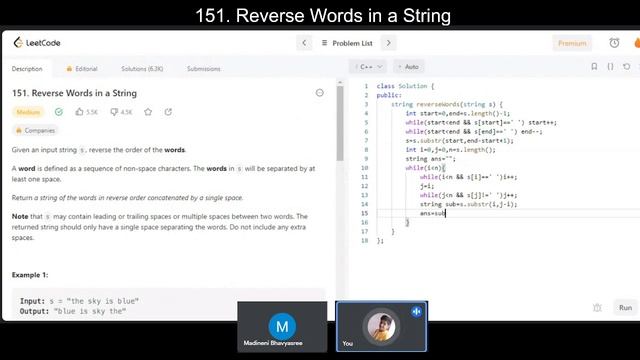
Task: Open the Companies tag
Action: 35,131
